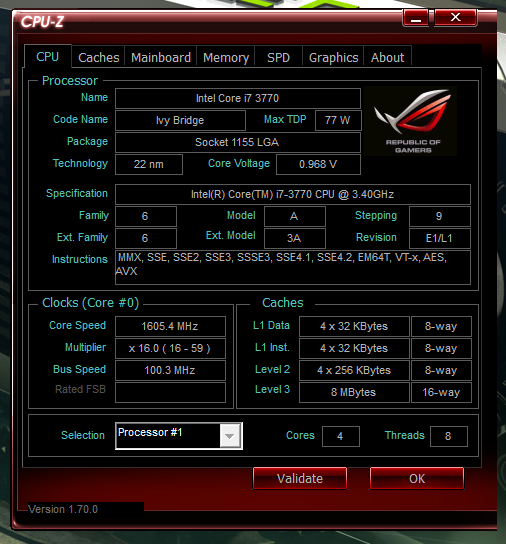The width and height of the screenshot is (506, 544).
Task: Click the Specification field i7-3770 CPU @ 3.40GHz
Action: pos(293,194)
